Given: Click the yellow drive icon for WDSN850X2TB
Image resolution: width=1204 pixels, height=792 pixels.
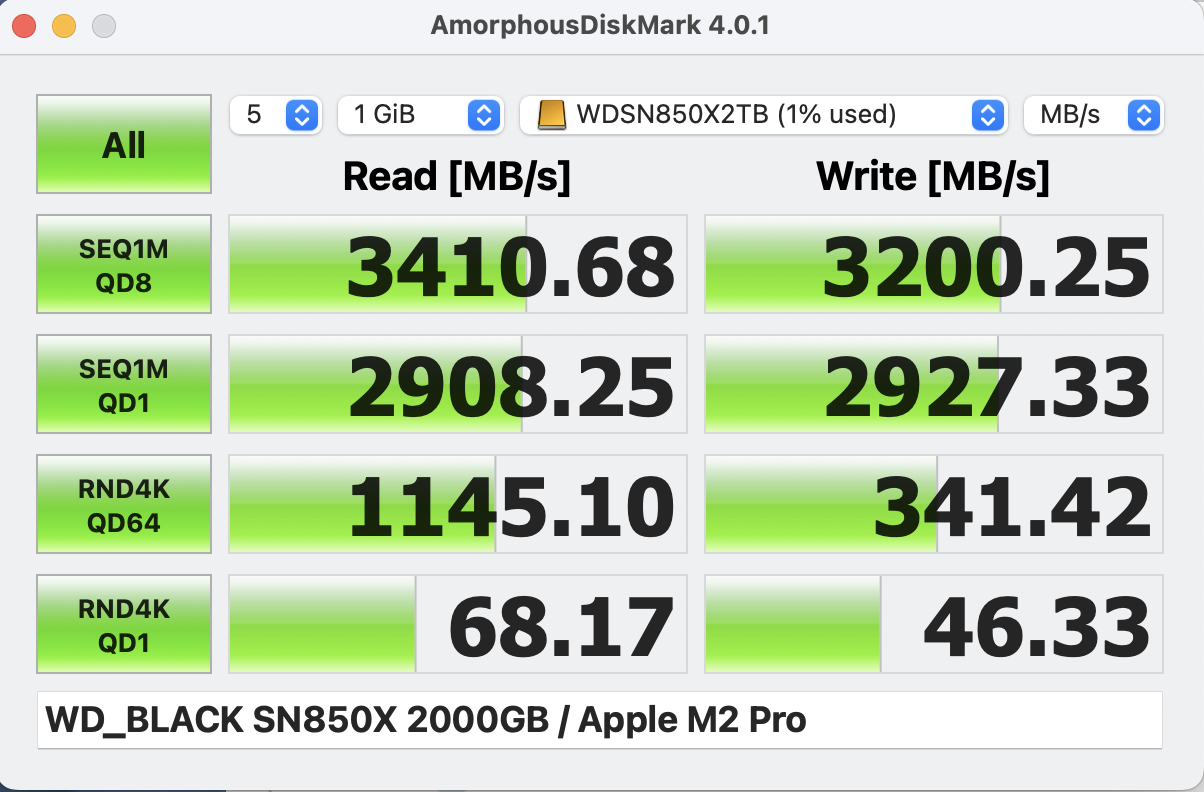Looking at the screenshot, I should tap(551, 115).
